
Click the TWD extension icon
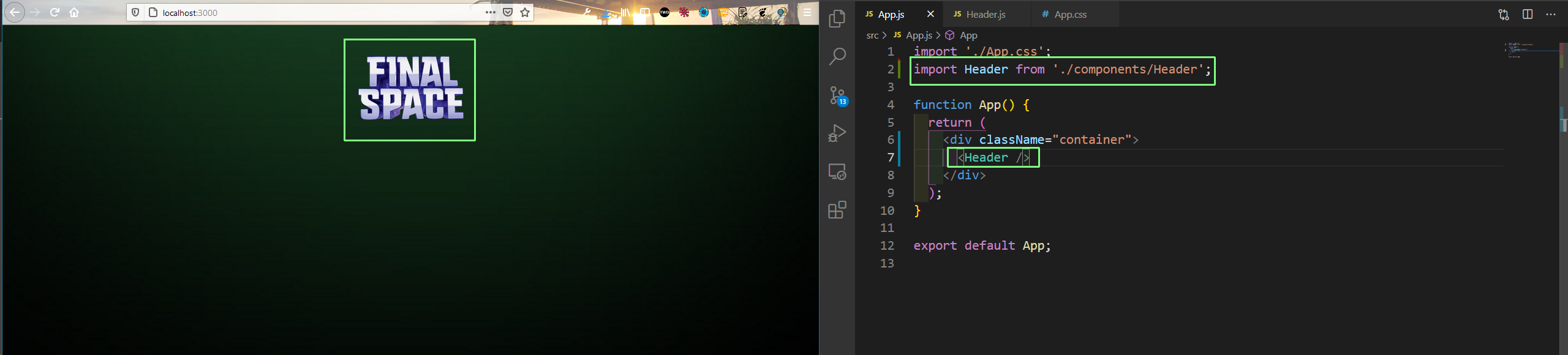665,12
